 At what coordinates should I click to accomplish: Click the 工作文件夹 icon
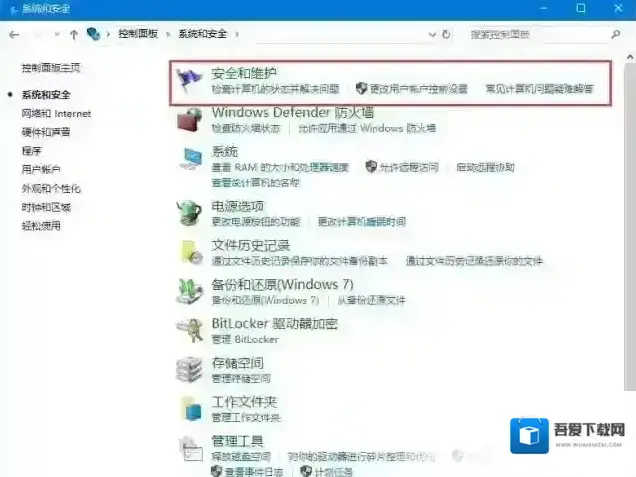191,408
